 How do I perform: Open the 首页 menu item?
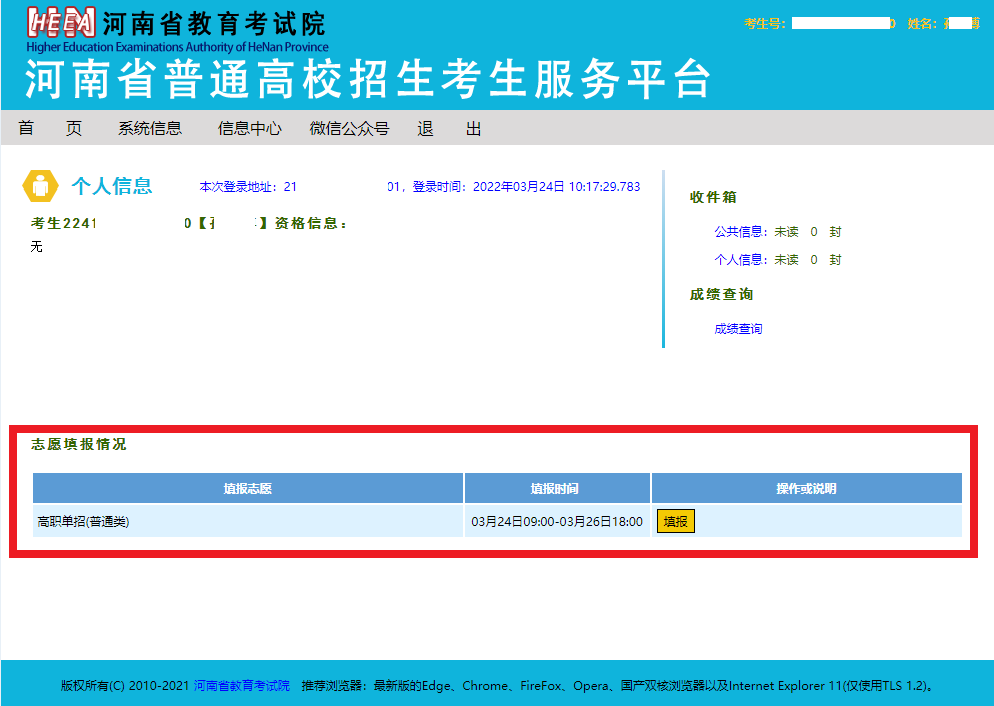click(49, 128)
